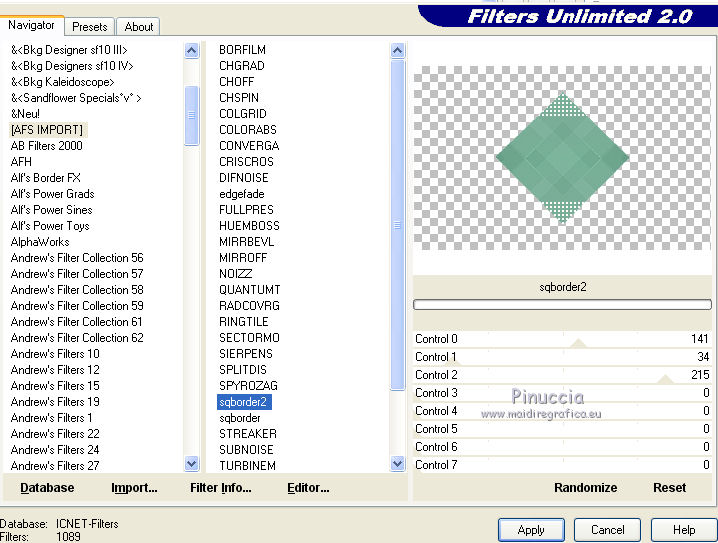Click the Control 3 slider row
This screenshot has width=718, height=543.
562,393
